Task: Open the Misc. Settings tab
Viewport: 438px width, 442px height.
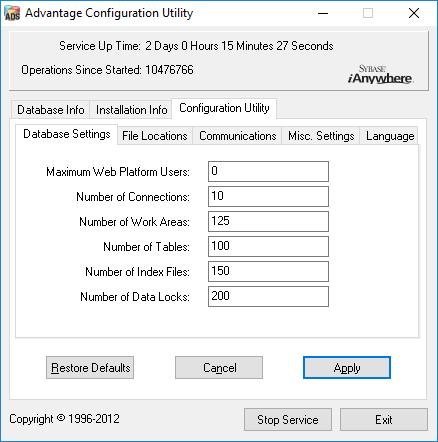Action: coord(321,136)
